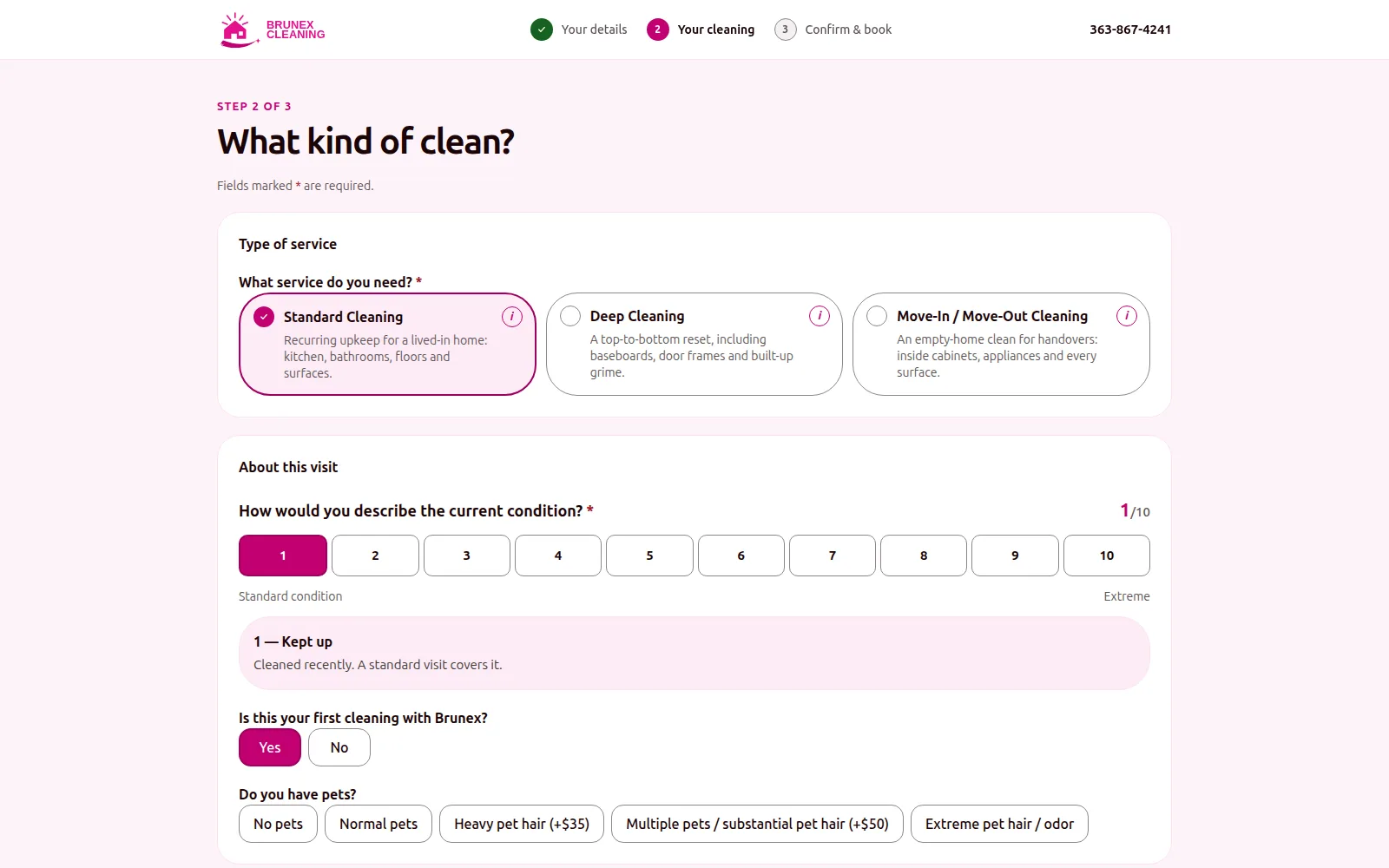Click the 'STEP 2 OF 3' label
This screenshot has width=1389, height=868.
pos(254,106)
